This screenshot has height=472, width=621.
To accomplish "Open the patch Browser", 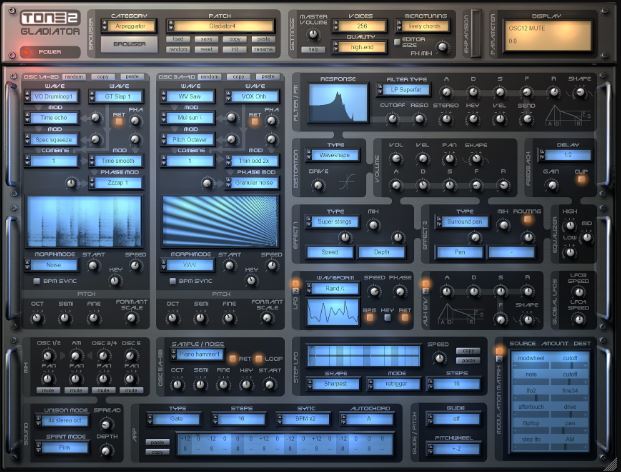I will (x=130, y=44).
